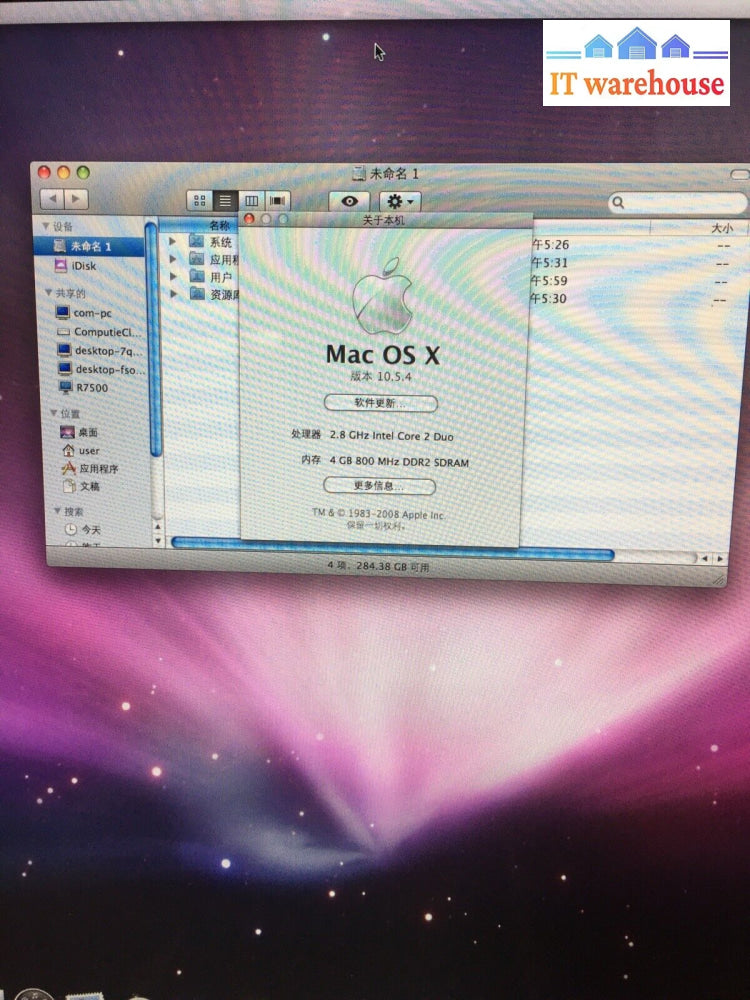This screenshot has width=750, height=1000.
Task: Select iDisk in the sidebar
Action: [84, 266]
